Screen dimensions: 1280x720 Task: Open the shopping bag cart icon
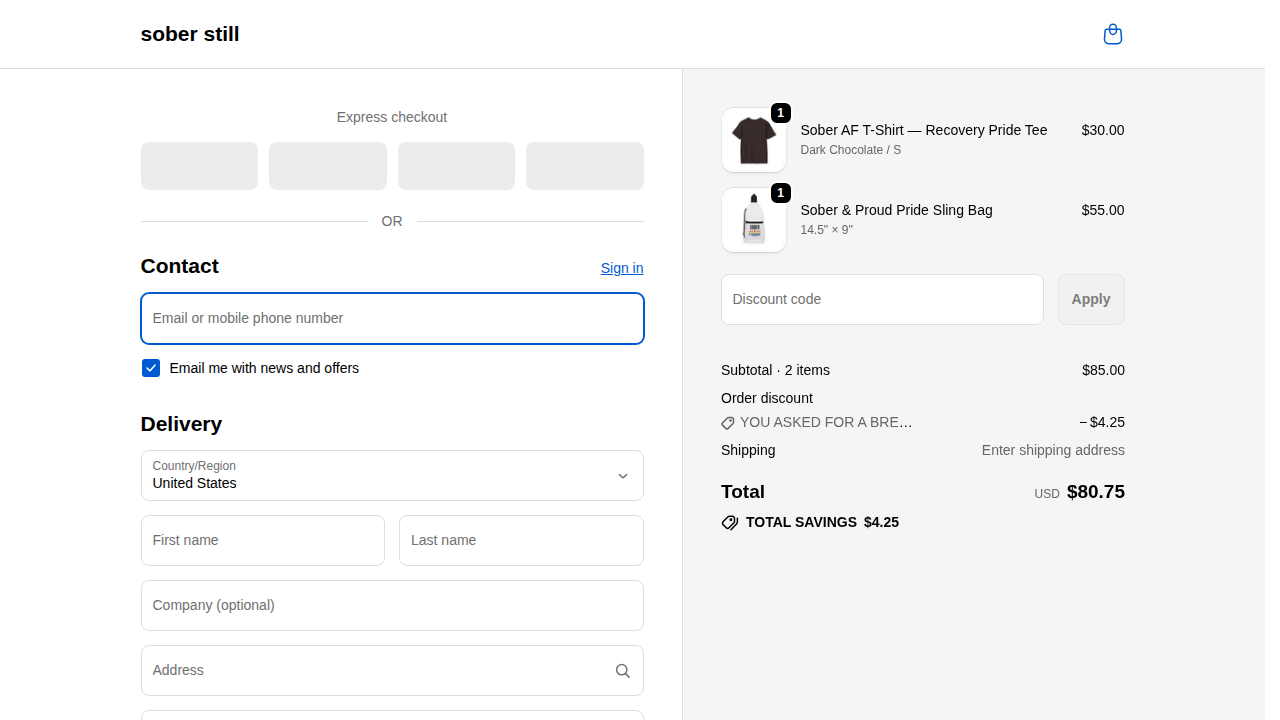(x=1113, y=35)
